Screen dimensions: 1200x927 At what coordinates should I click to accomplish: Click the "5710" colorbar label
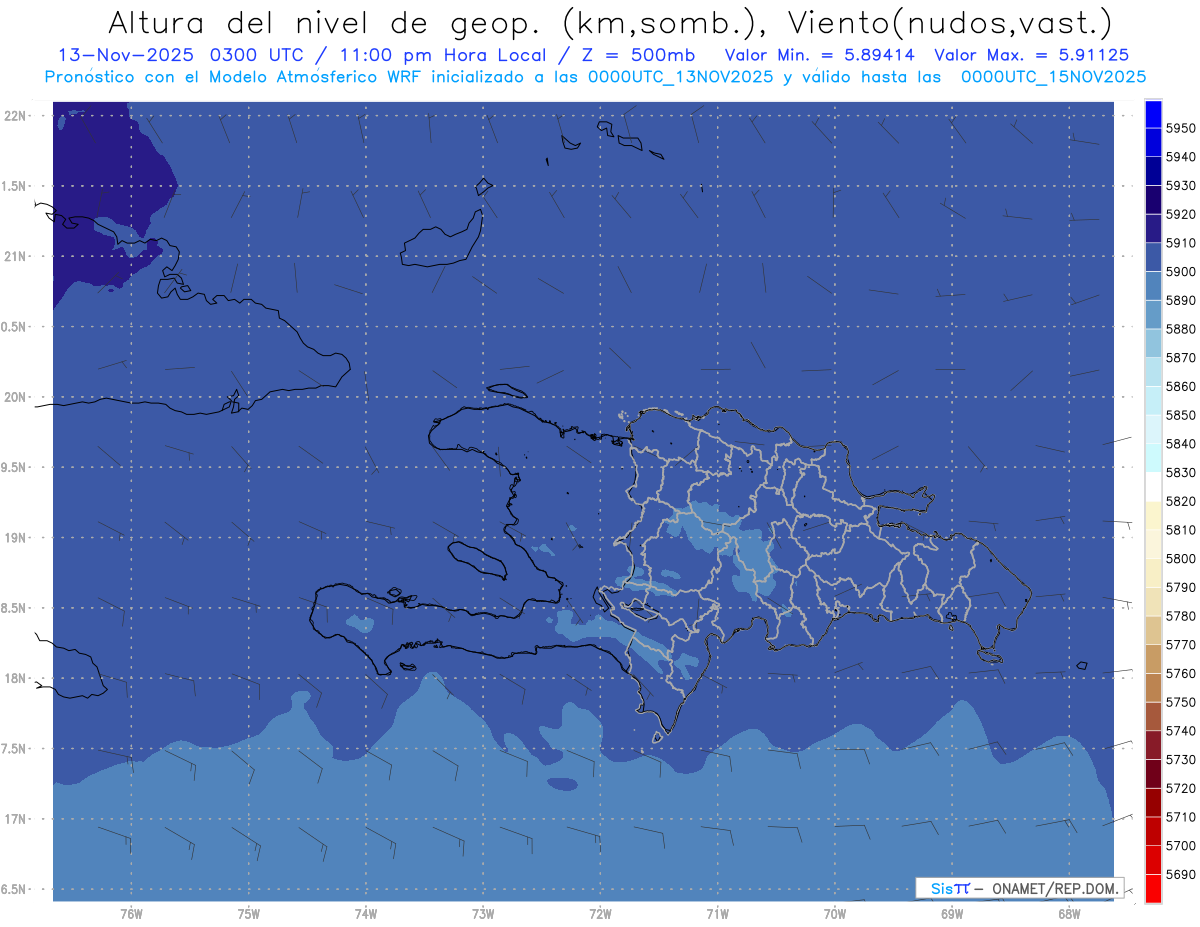point(1181,817)
